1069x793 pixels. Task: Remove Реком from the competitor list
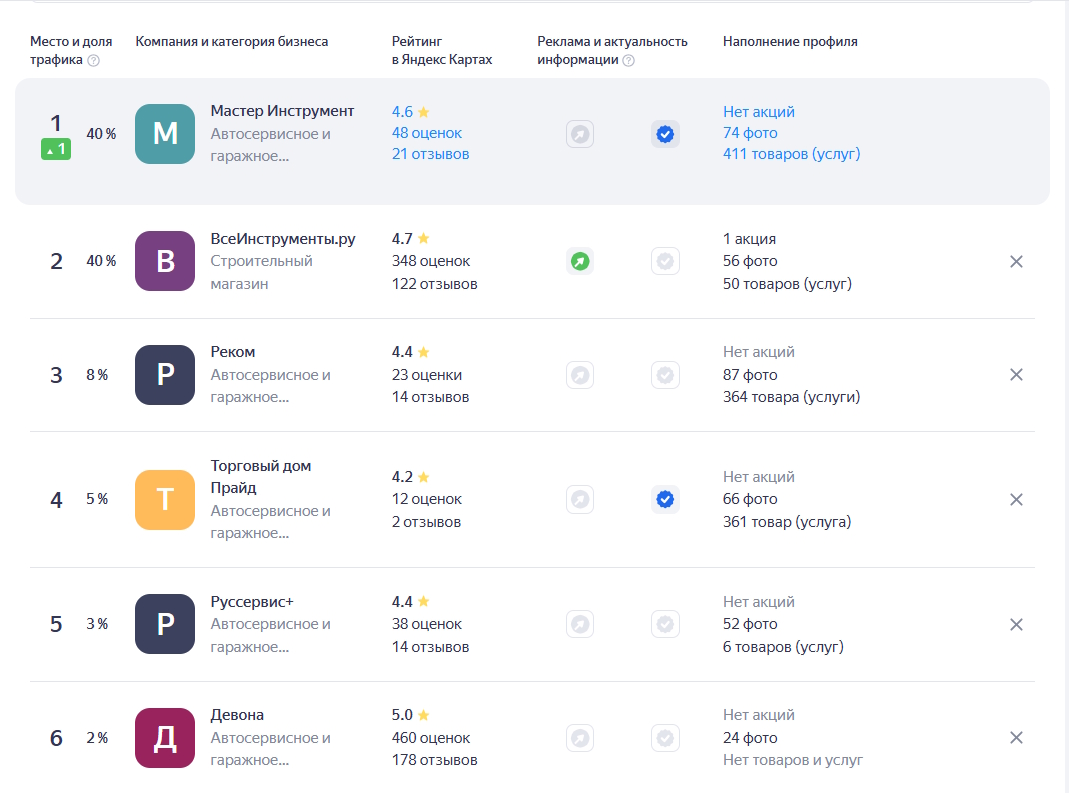tap(1016, 375)
